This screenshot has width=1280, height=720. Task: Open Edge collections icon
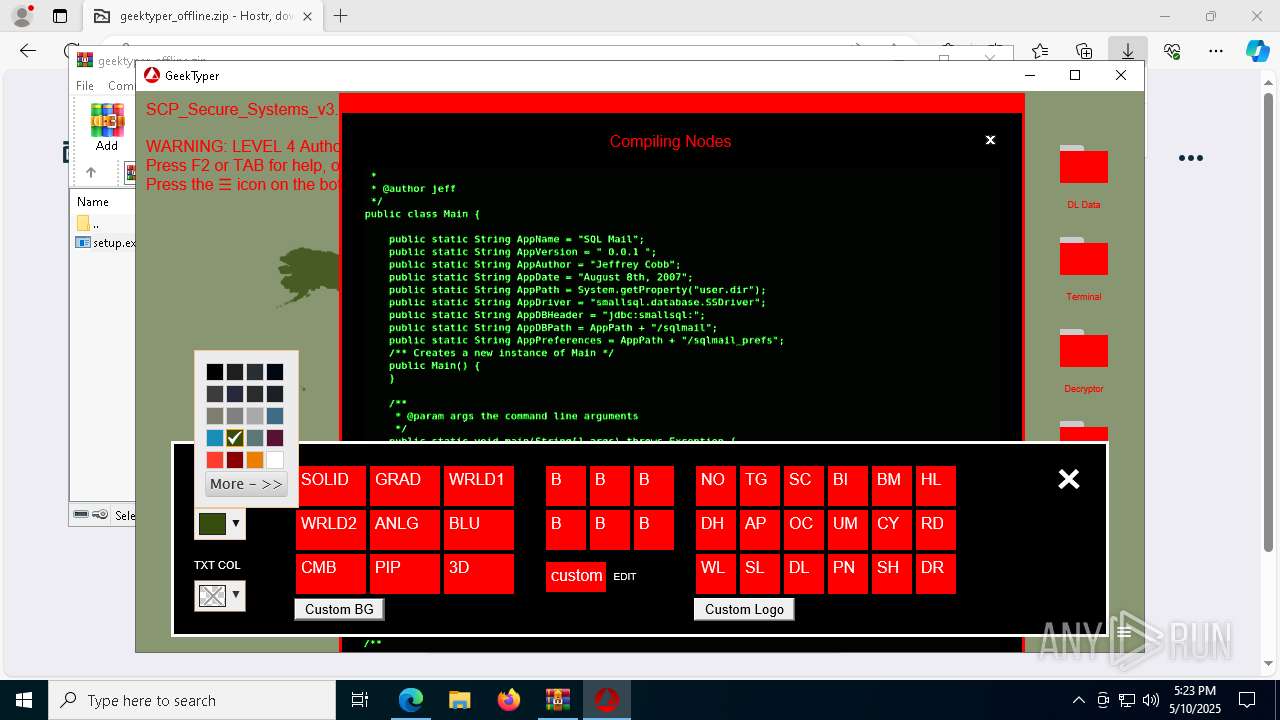(x=1084, y=51)
